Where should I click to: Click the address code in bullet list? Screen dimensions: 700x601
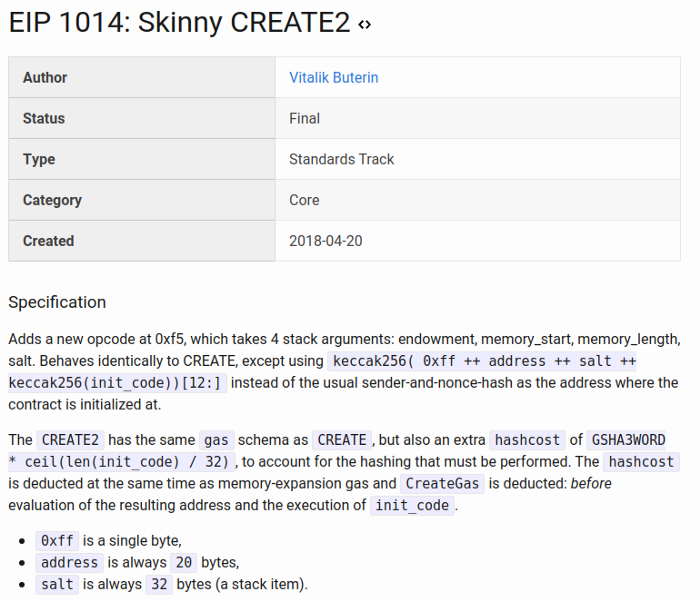point(69,562)
